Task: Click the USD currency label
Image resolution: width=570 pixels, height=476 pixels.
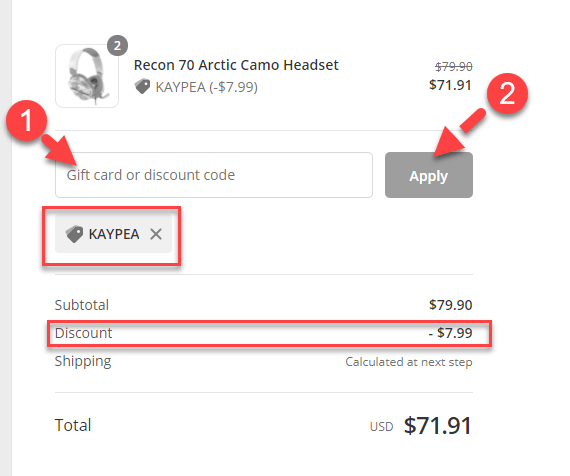Action: (x=381, y=427)
